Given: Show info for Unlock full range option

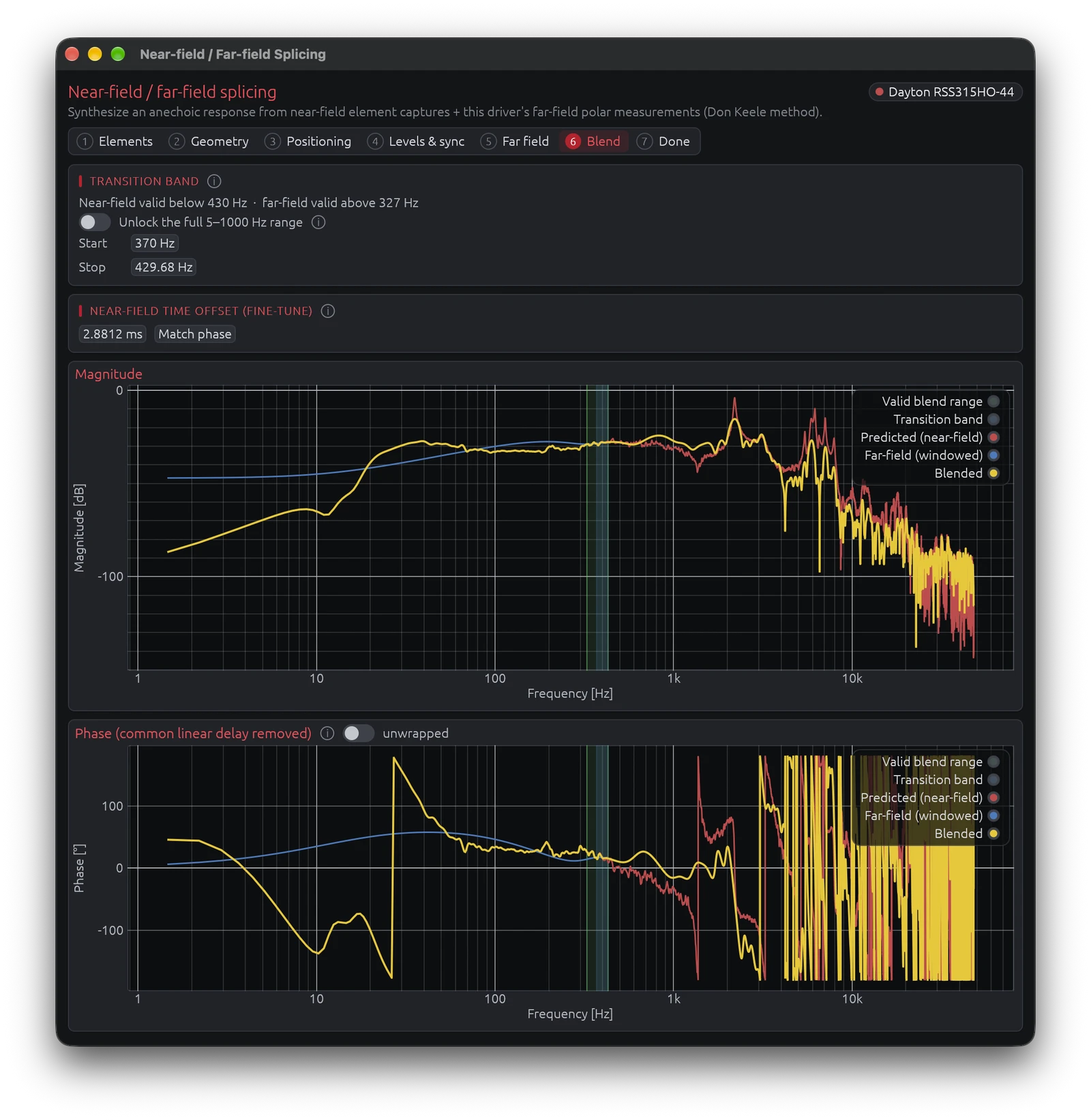Looking at the screenshot, I should (x=318, y=222).
